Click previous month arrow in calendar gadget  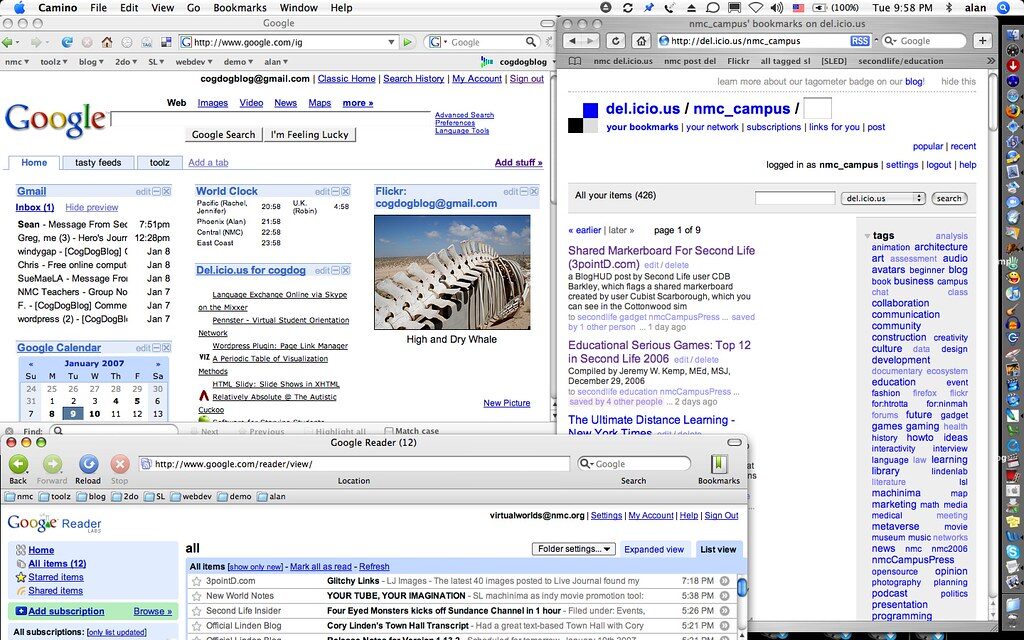tap(31, 364)
